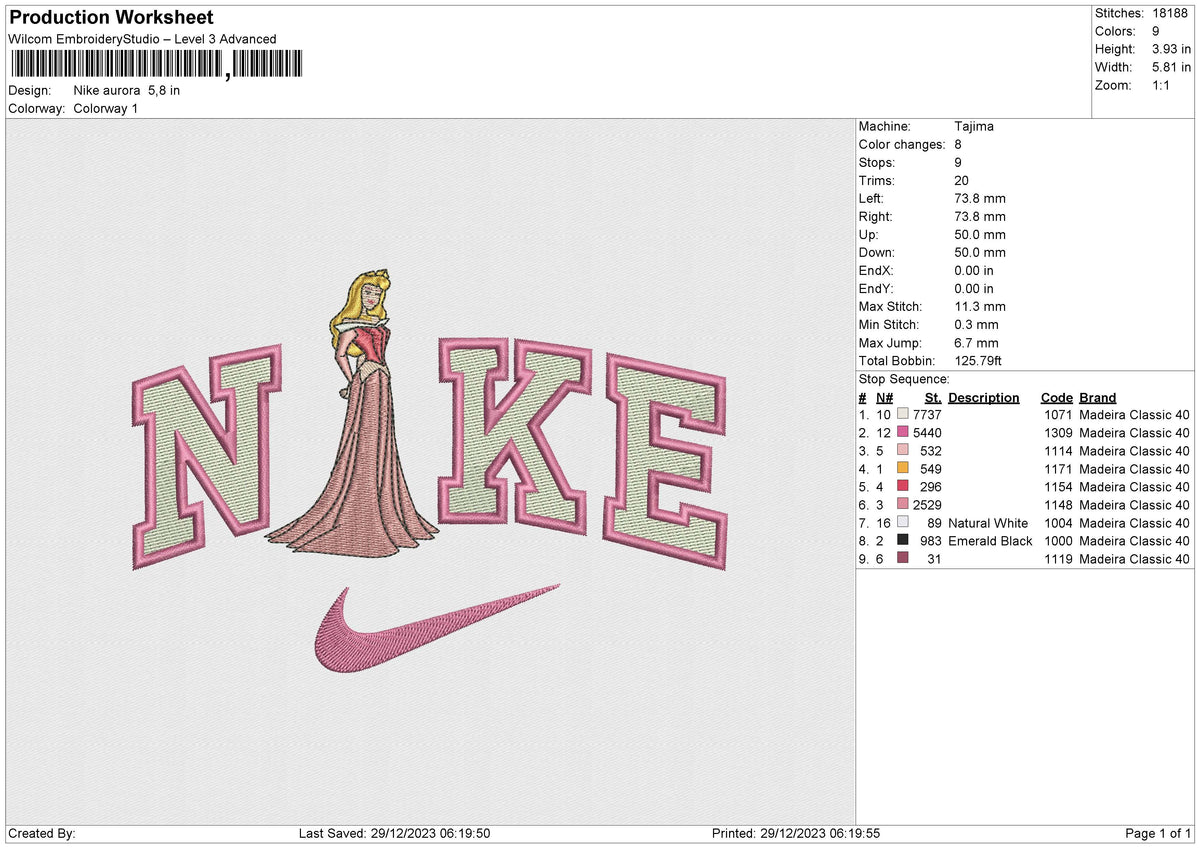Click the 'Stop Sequence:' heading
1200x848 pixels.
click(904, 379)
